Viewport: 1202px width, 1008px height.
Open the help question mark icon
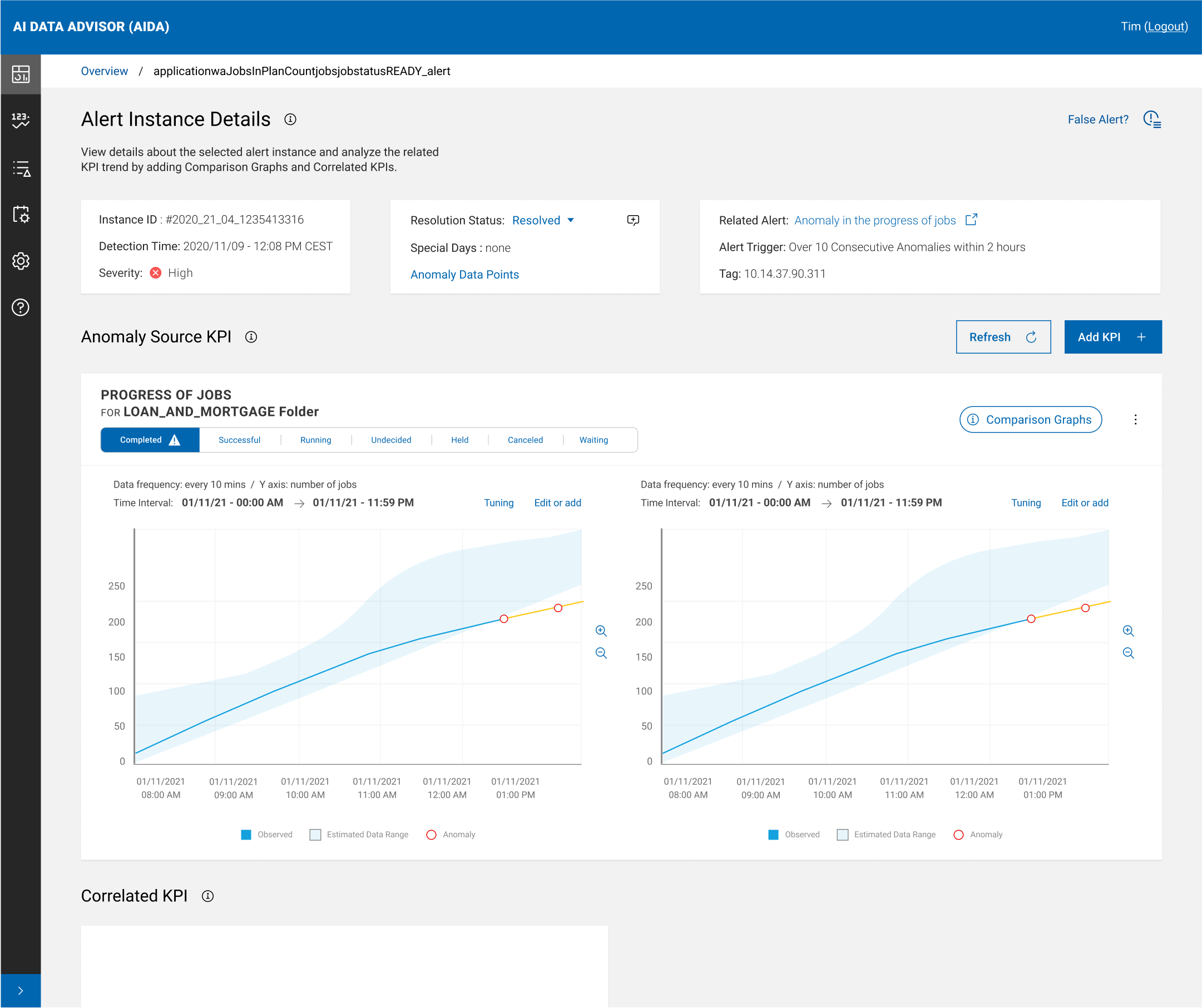[x=21, y=307]
